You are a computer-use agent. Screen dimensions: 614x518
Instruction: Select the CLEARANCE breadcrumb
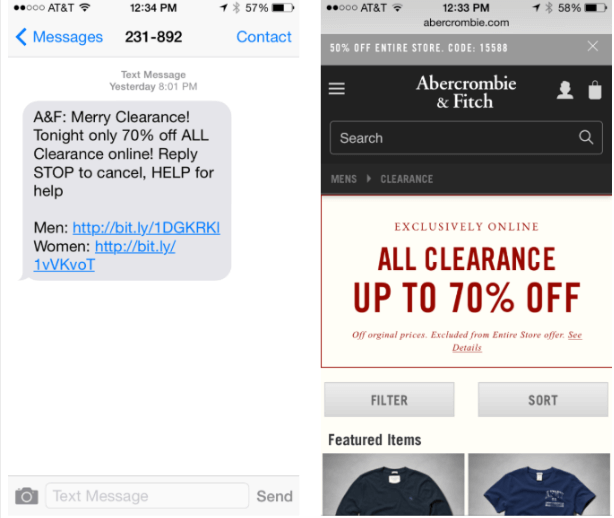click(406, 179)
